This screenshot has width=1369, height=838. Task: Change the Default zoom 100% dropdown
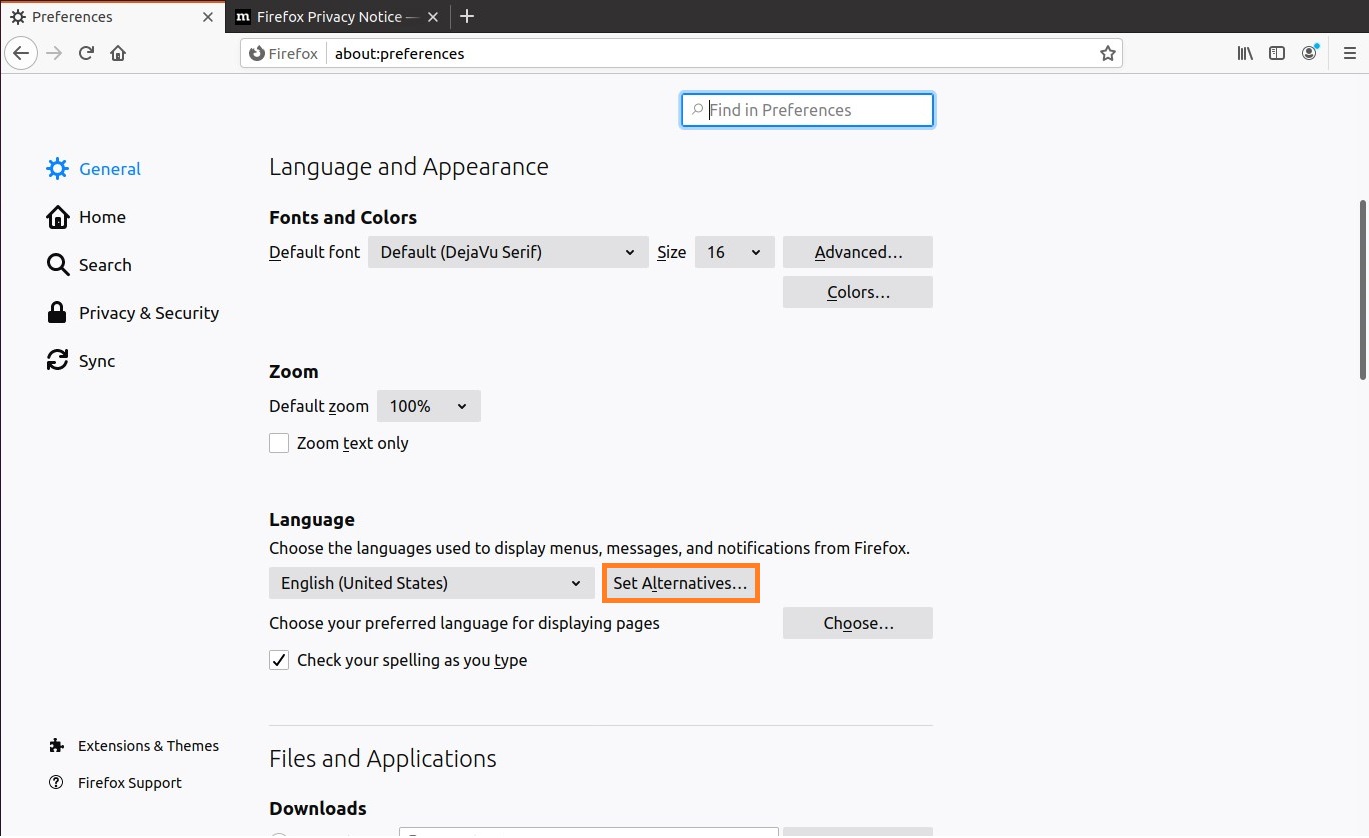click(x=428, y=406)
